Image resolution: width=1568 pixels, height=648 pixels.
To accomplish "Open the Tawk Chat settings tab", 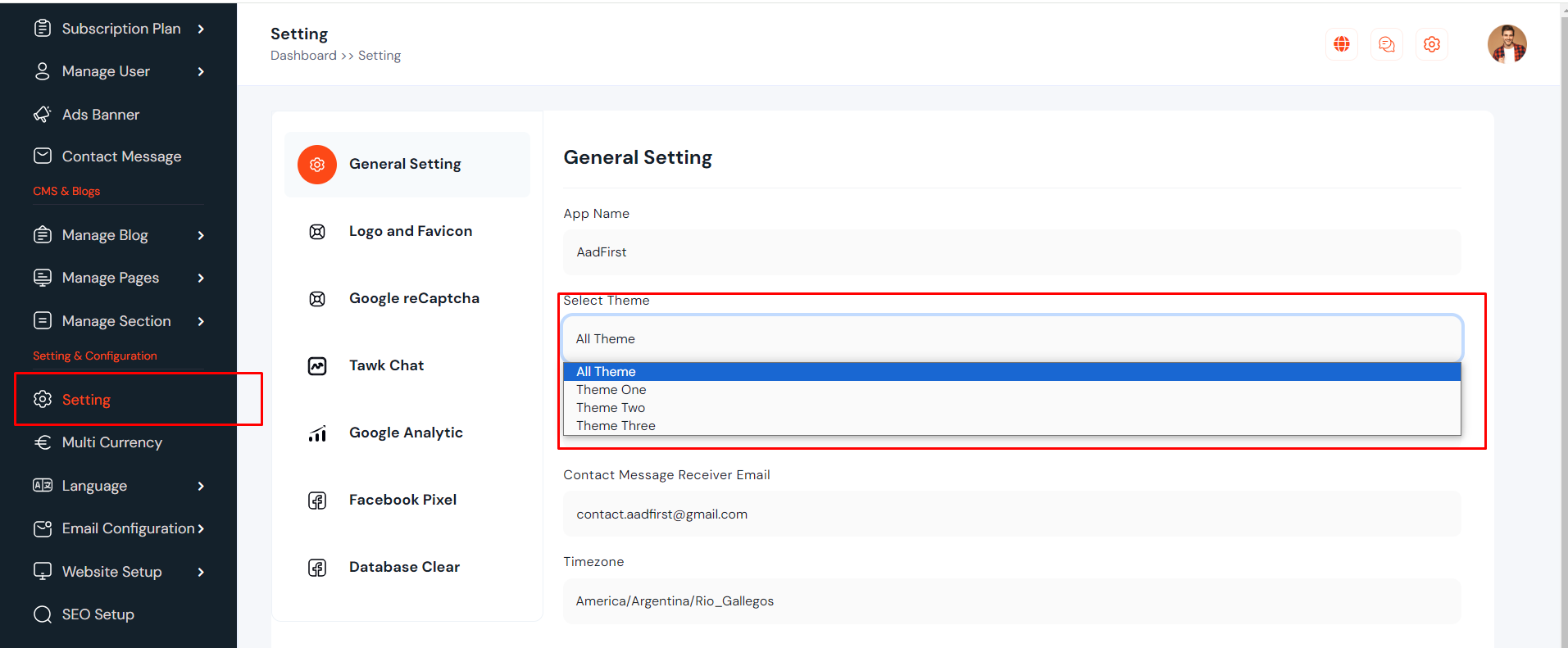I will [x=386, y=365].
